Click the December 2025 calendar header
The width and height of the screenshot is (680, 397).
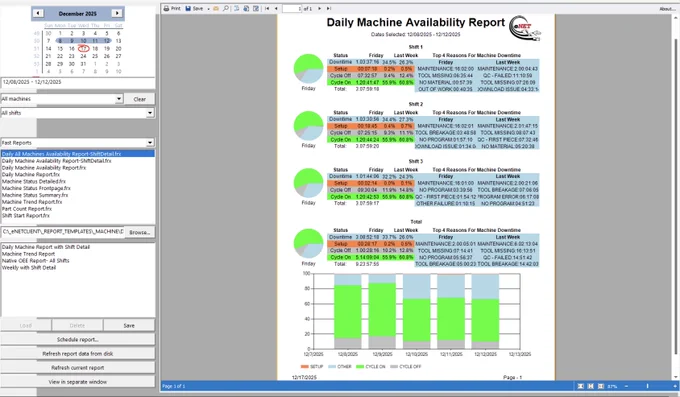[78, 13]
